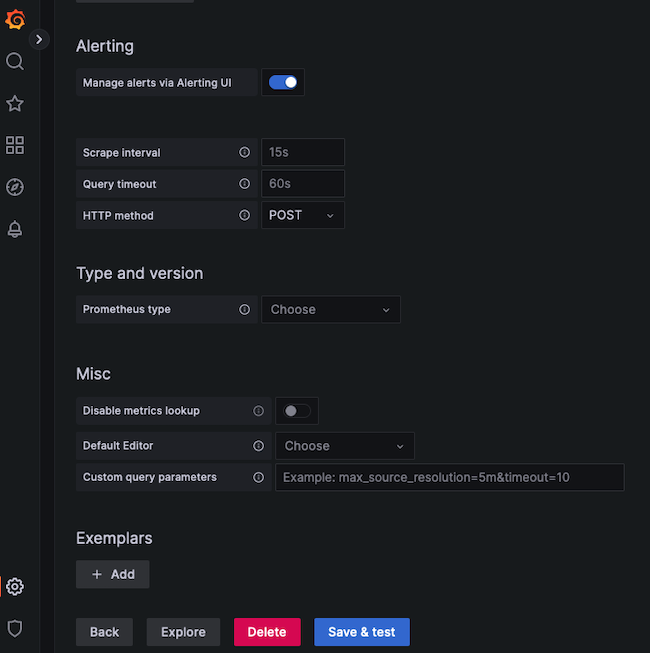Expand the sidebar with chevron arrow

(x=39, y=39)
